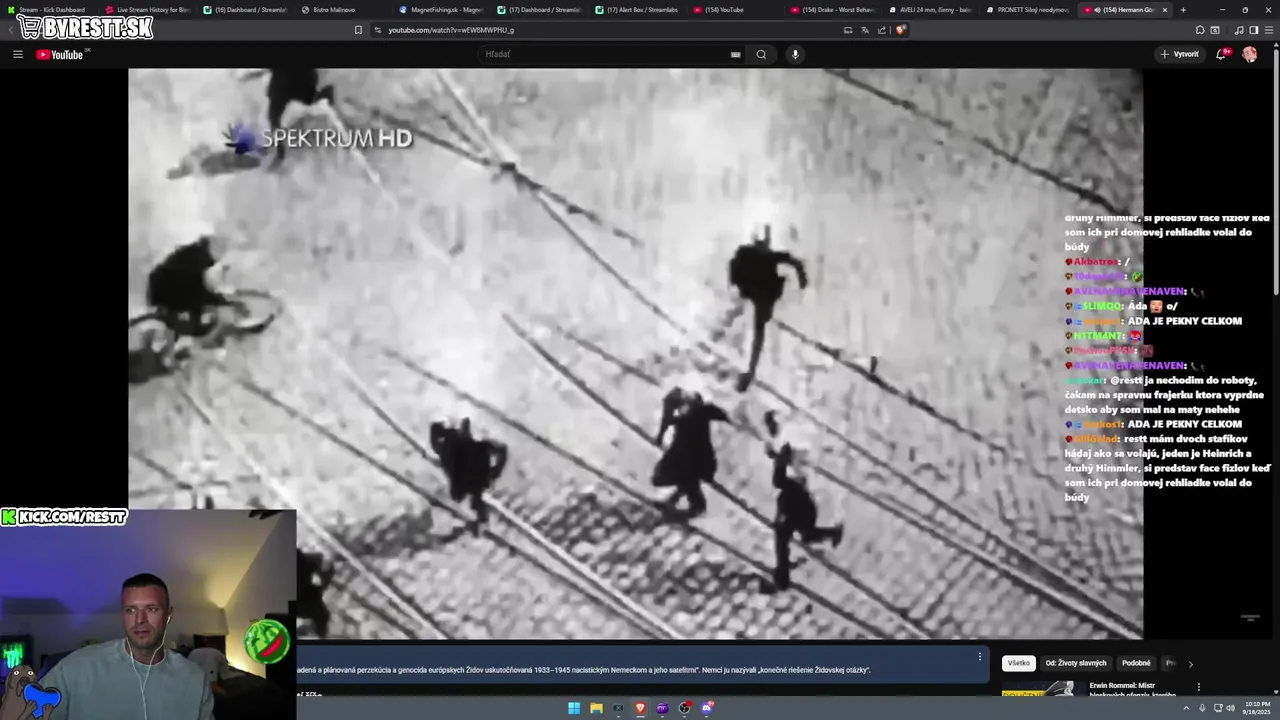Switch to the (154) YouTube tab
The image size is (1280, 720).
[x=734, y=10]
